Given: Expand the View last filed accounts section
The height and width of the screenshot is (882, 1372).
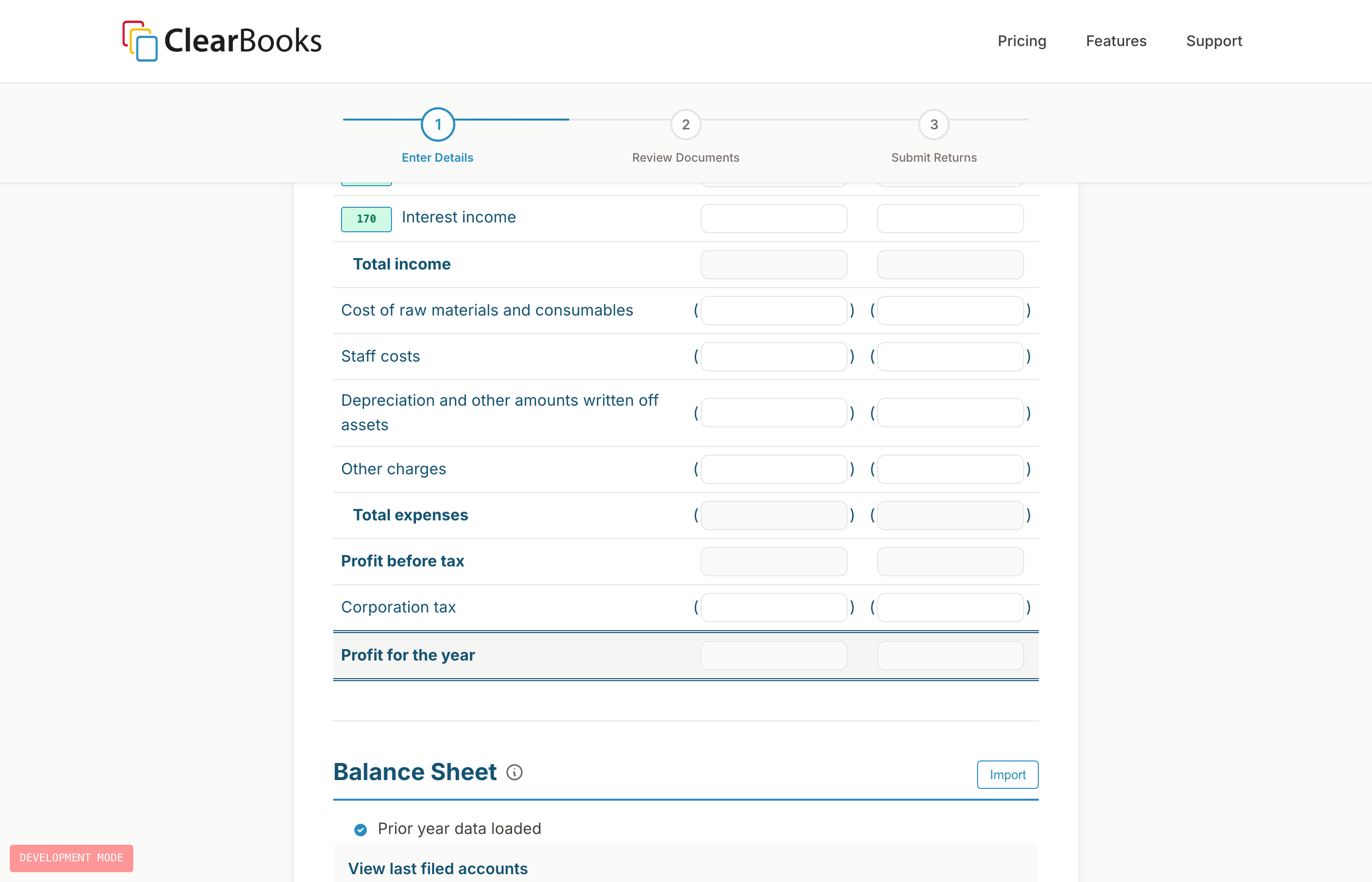Looking at the screenshot, I should point(438,868).
